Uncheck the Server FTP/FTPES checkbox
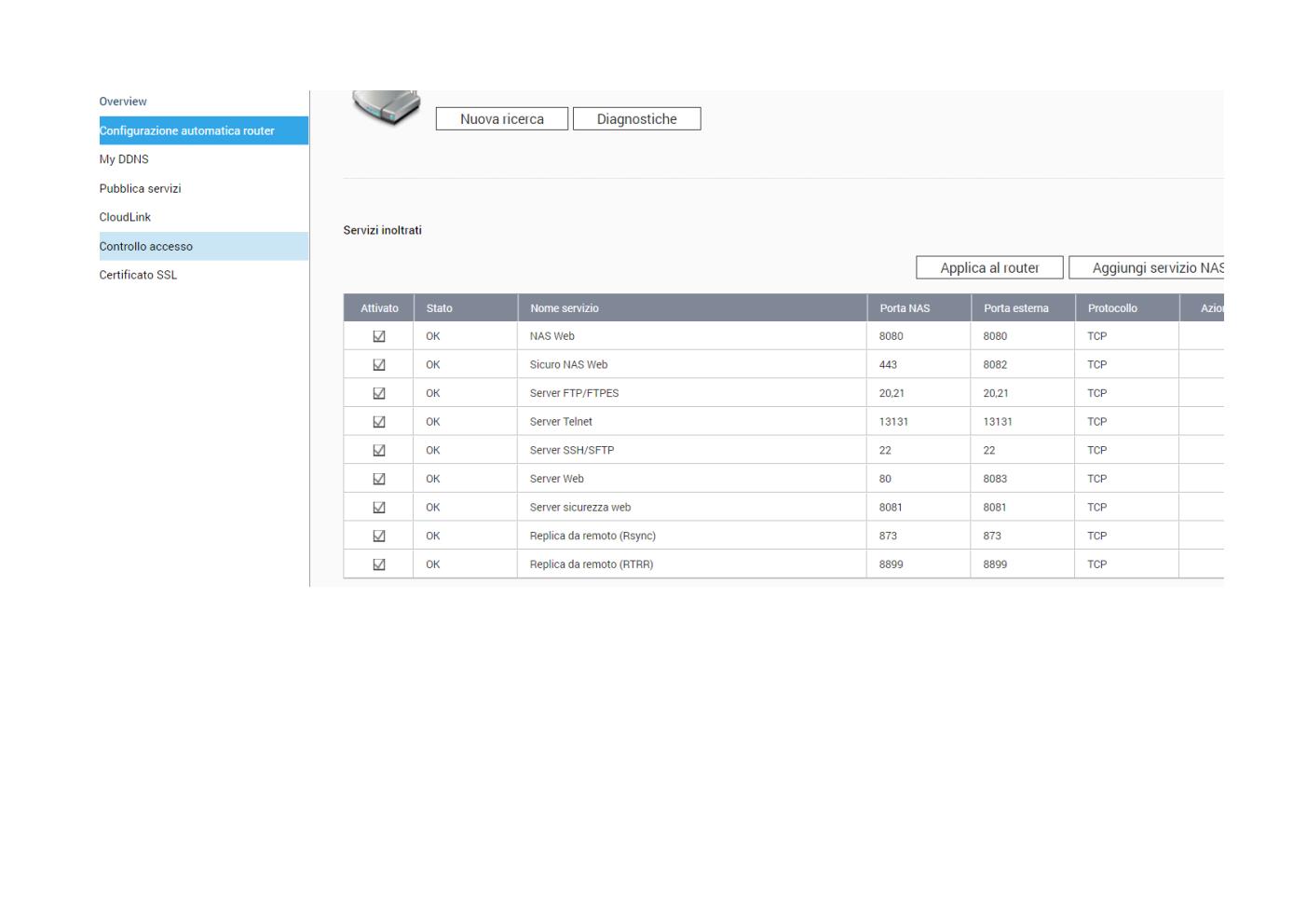Screen dimensions: 1307x924 point(379,393)
